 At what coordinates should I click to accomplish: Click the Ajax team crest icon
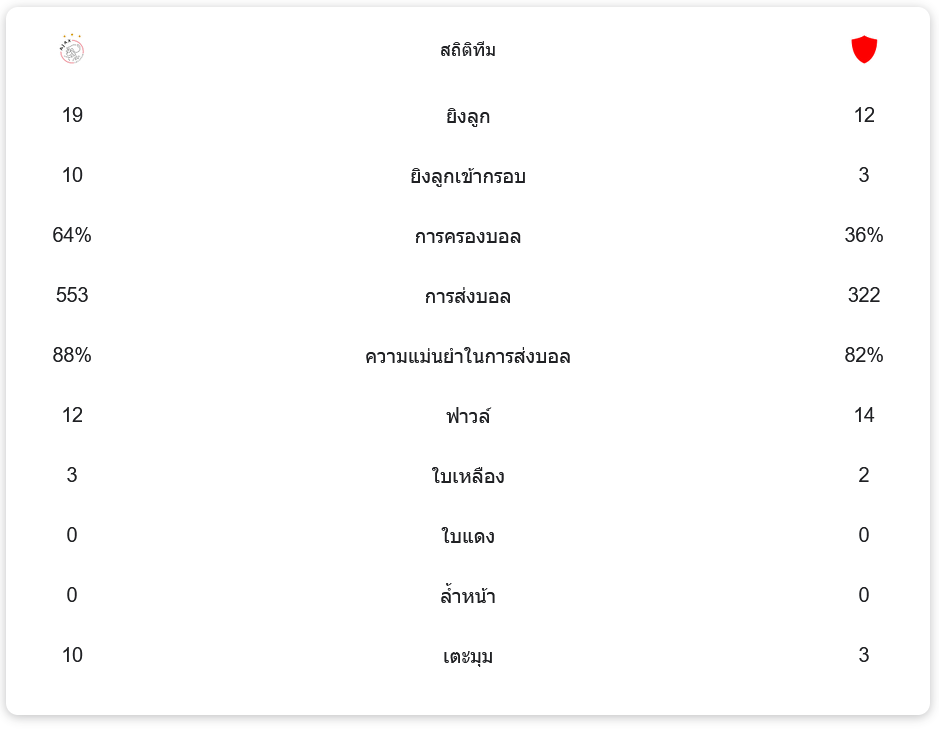[72, 49]
